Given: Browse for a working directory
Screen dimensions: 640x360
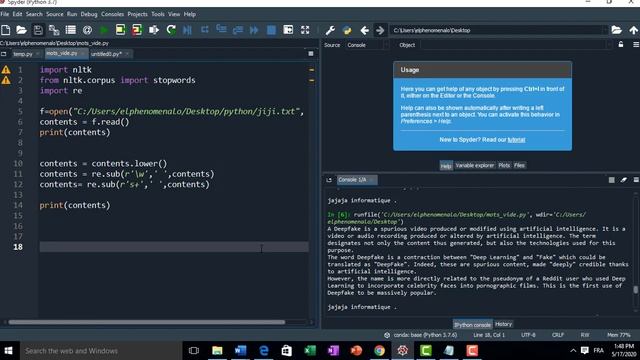Looking at the screenshot, I should (616, 30).
